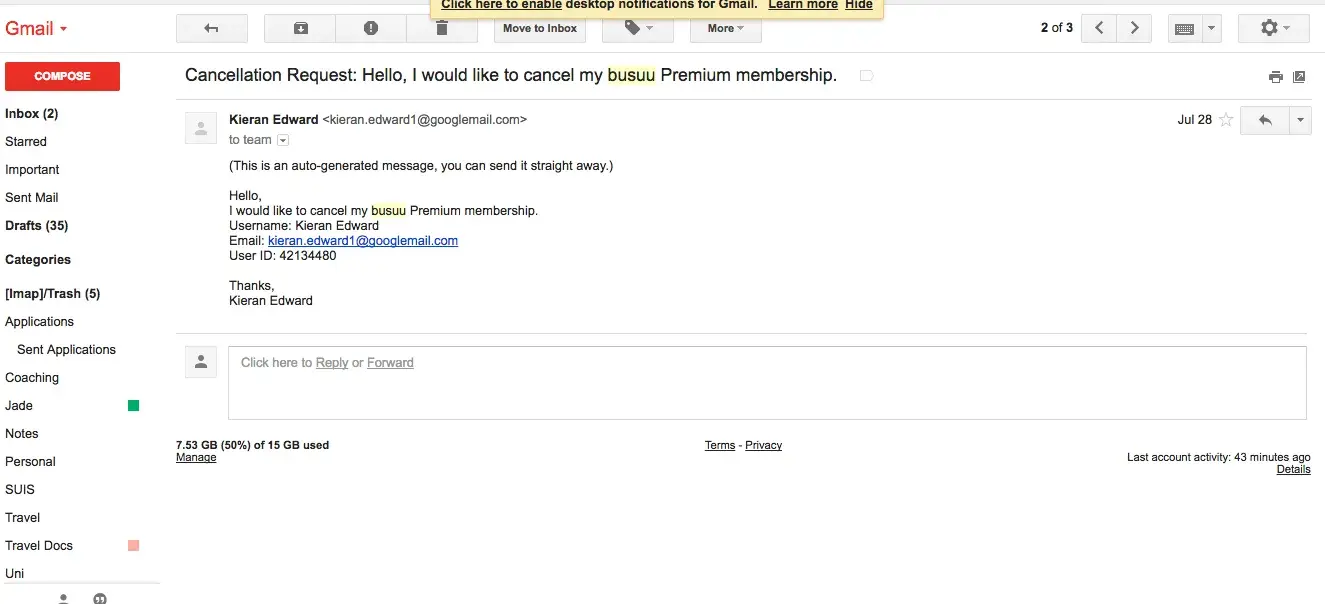The width and height of the screenshot is (1325, 604).
Task: Expand the More actions dropdown
Action: (x=726, y=29)
